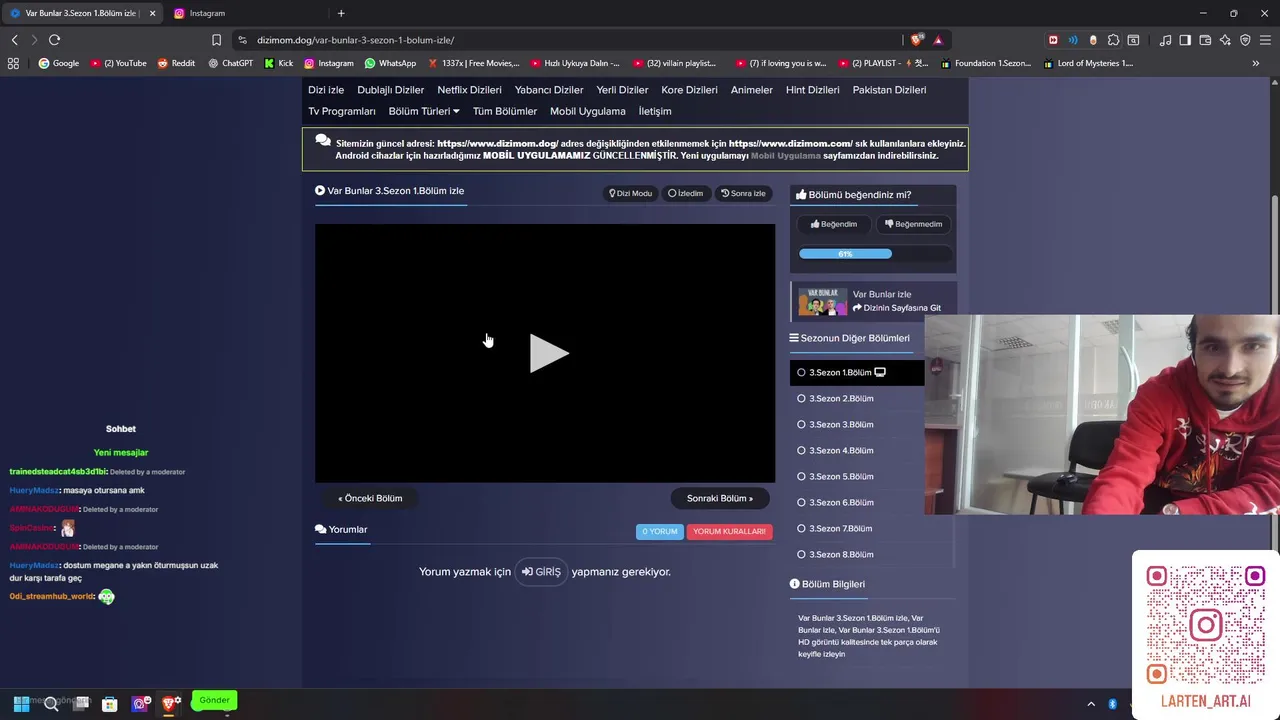Open Microsoft Store from taskbar
Viewport: 1280px width, 720px height.
click(110, 704)
